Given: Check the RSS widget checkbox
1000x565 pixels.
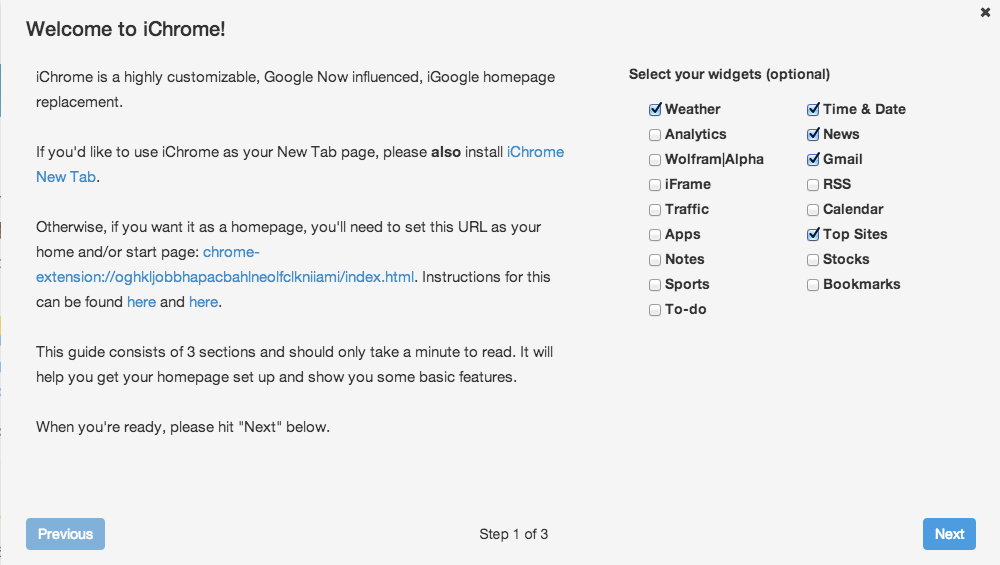Looking at the screenshot, I should [813, 184].
